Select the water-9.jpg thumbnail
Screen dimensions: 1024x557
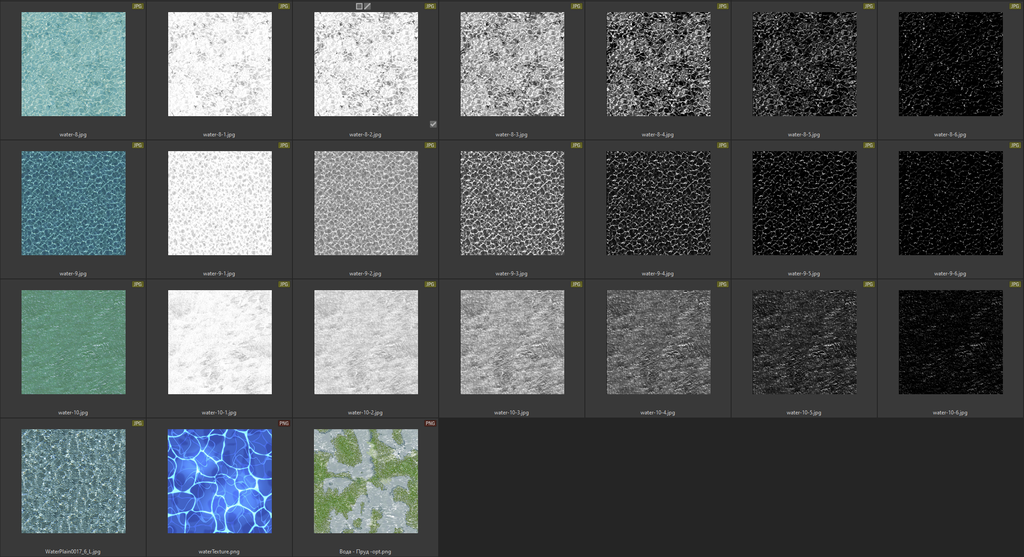tap(73, 203)
